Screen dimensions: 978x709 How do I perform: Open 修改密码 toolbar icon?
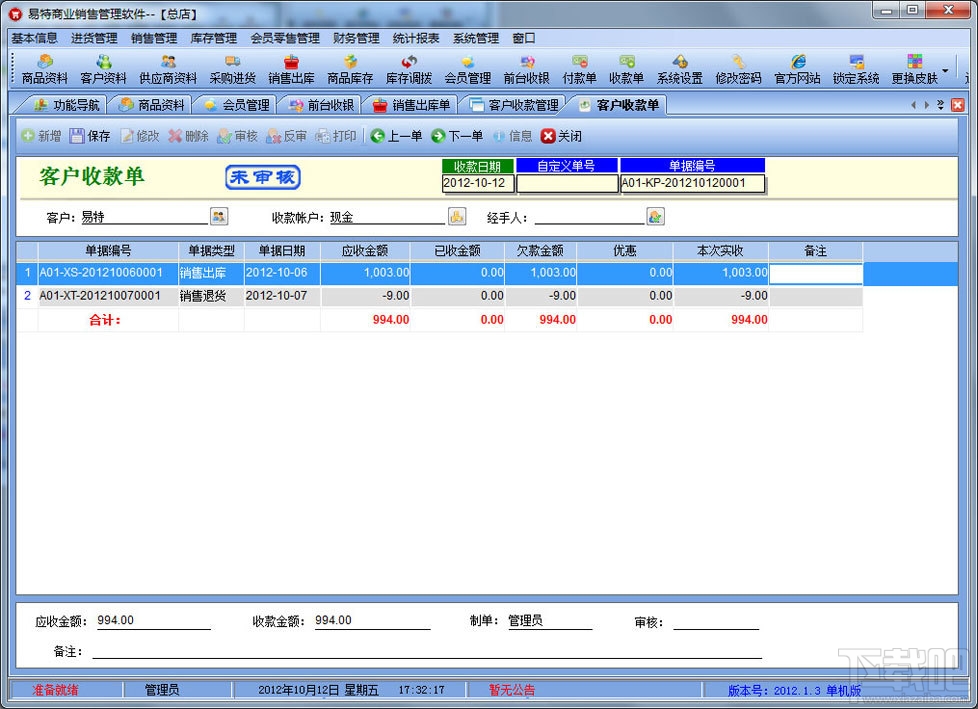coord(738,69)
